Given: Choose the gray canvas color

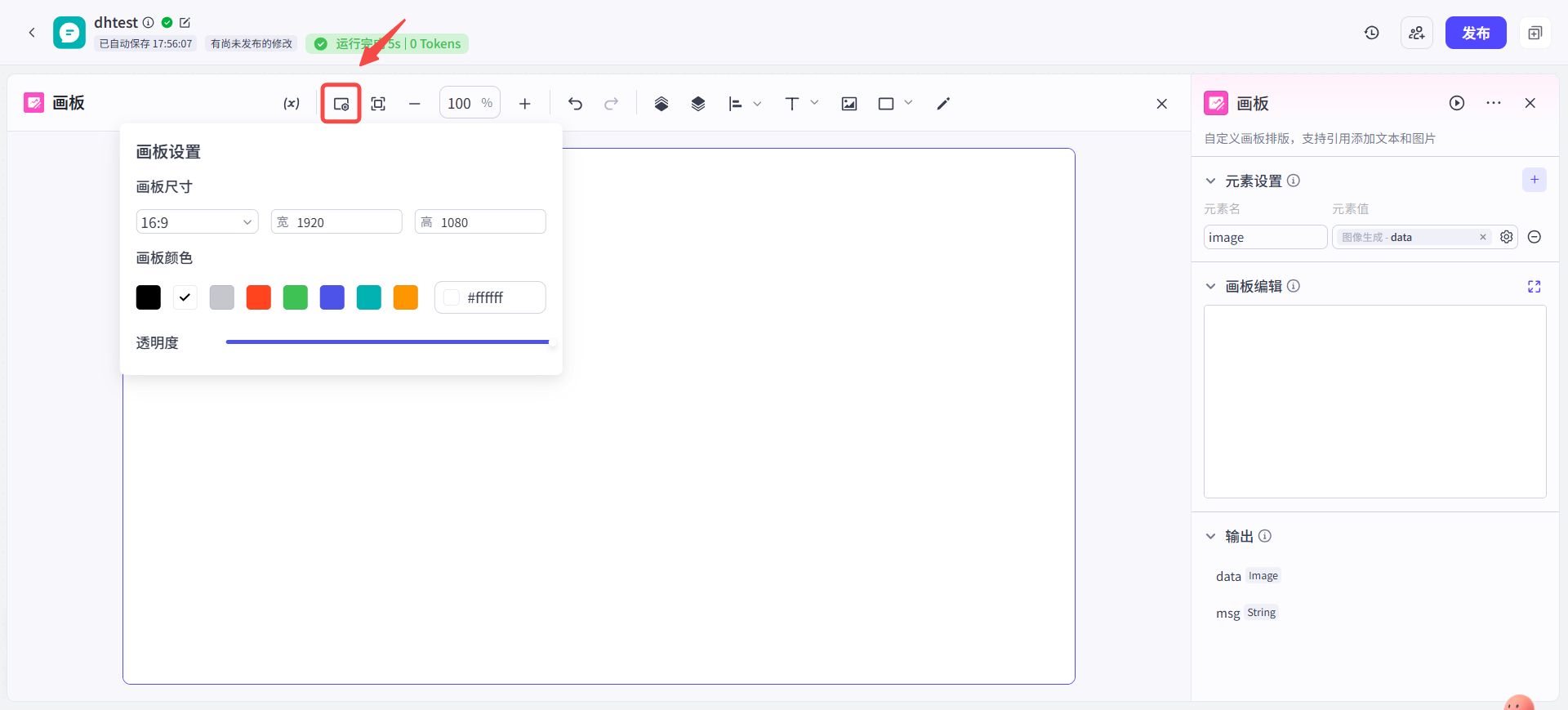Looking at the screenshot, I should 222,297.
